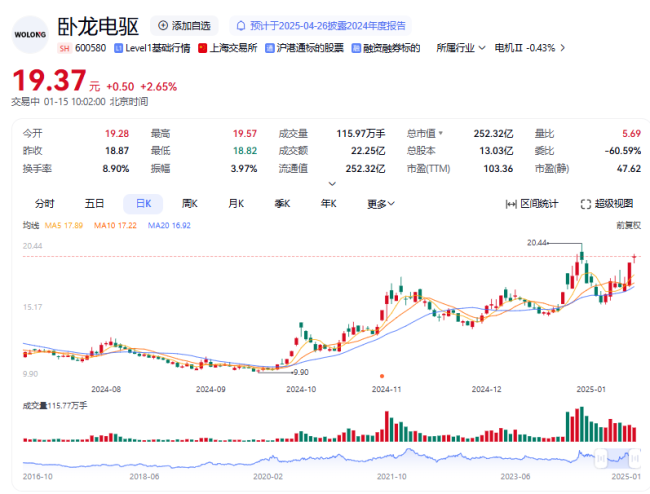
Task: Click the MA5 17.89 indicator label
Action: 64,225
